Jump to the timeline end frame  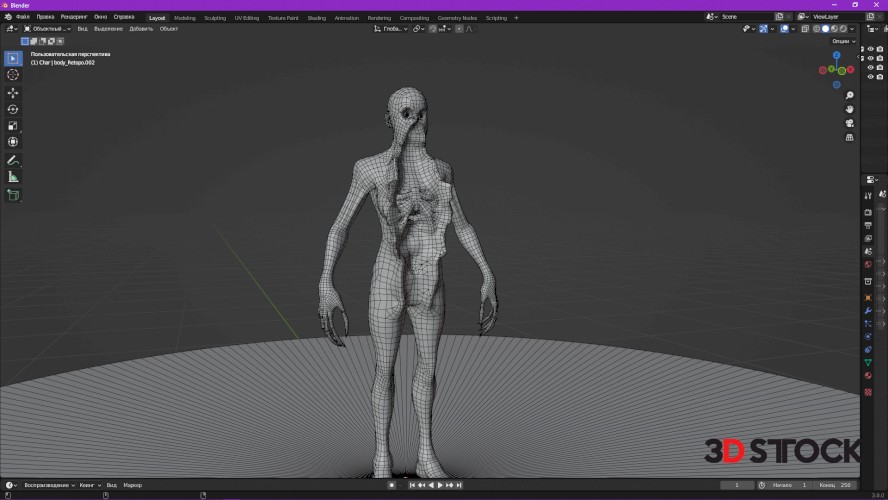(459, 485)
